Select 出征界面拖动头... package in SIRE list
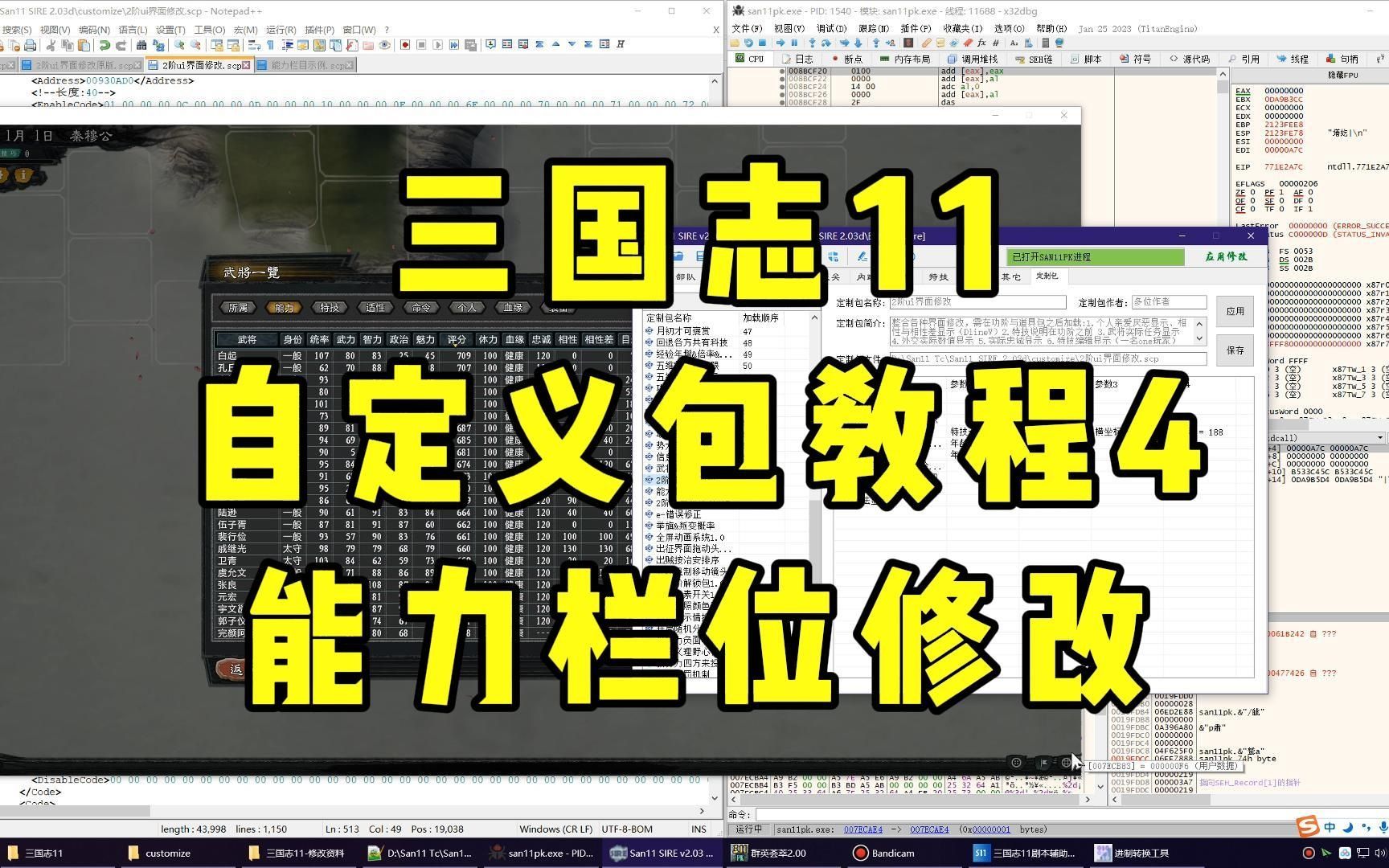The width and height of the screenshot is (1389, 868). click(x=694, y=549)
